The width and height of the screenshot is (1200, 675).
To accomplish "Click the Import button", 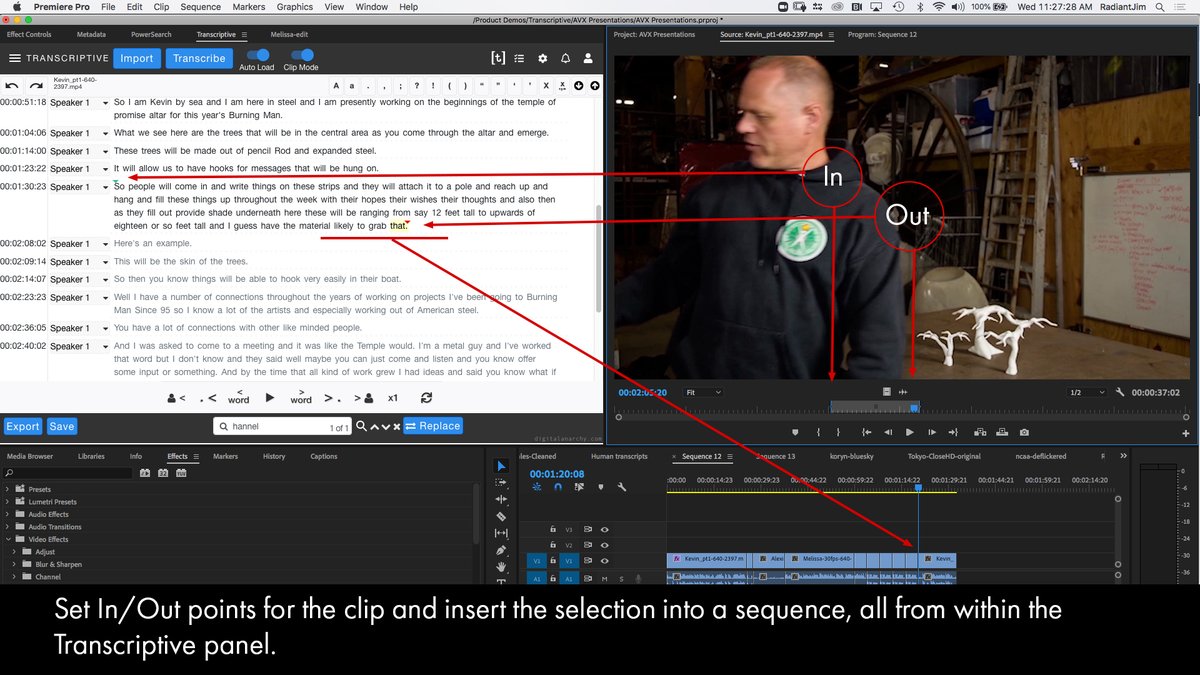I will pos(137,58).
